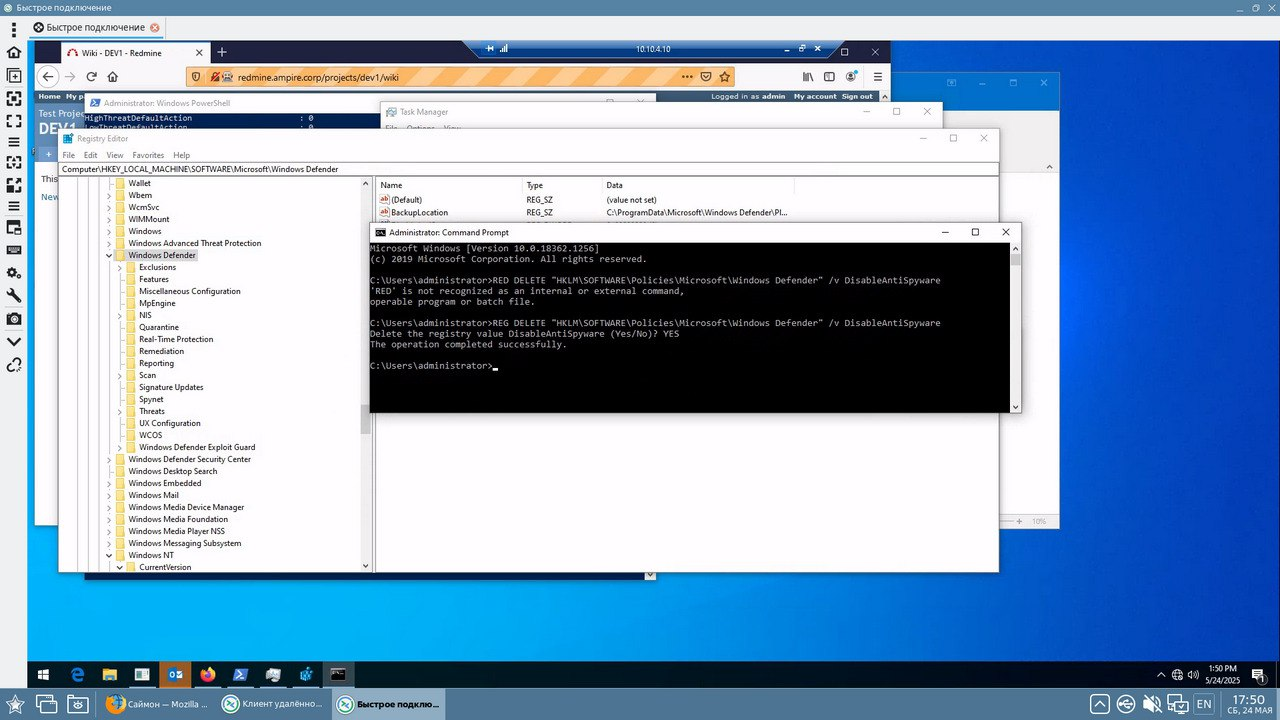Screen dimensions: 1280x720
Task: Open Command Prompt taskbar icon
Action: coord(339,674)
